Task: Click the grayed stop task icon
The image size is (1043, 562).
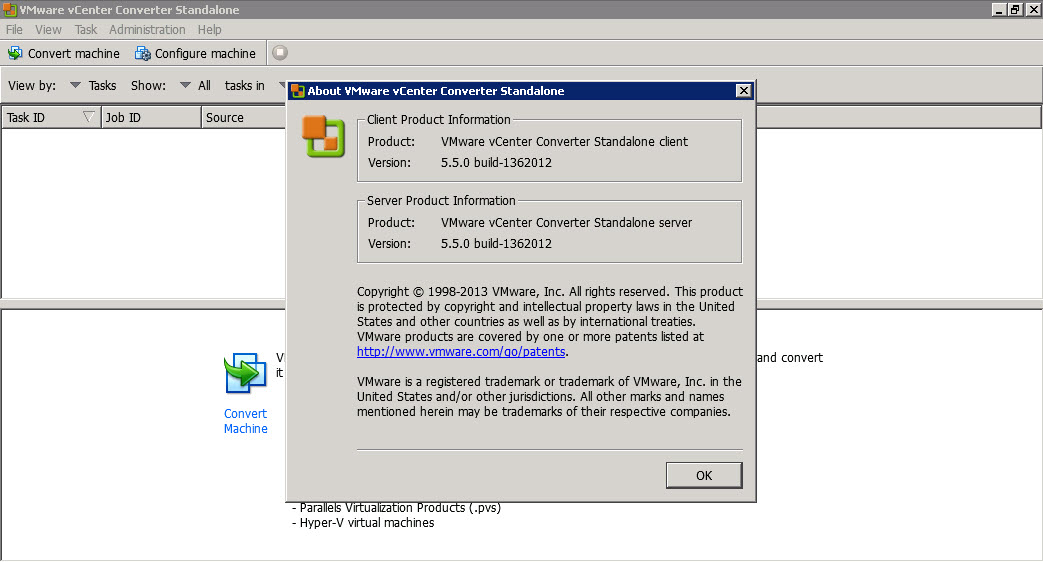Action: click(280, 53)
